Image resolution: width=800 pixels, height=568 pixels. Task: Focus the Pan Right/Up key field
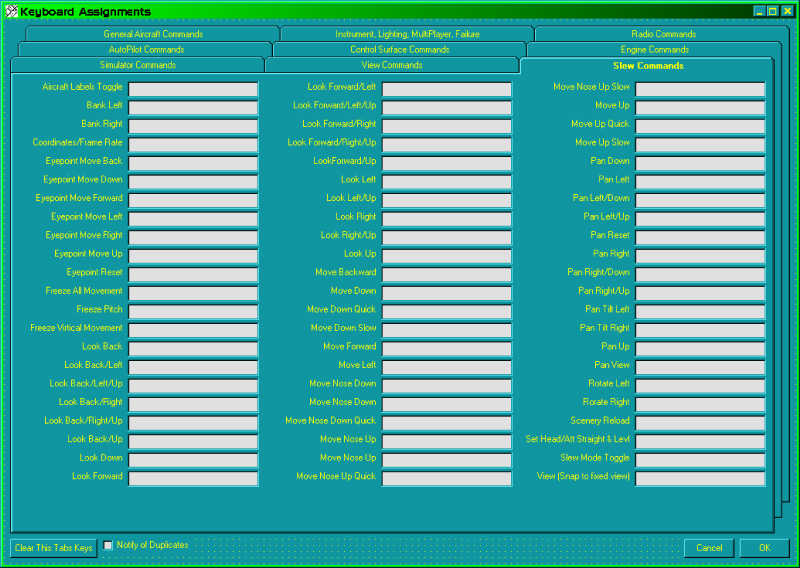point(700,293)
